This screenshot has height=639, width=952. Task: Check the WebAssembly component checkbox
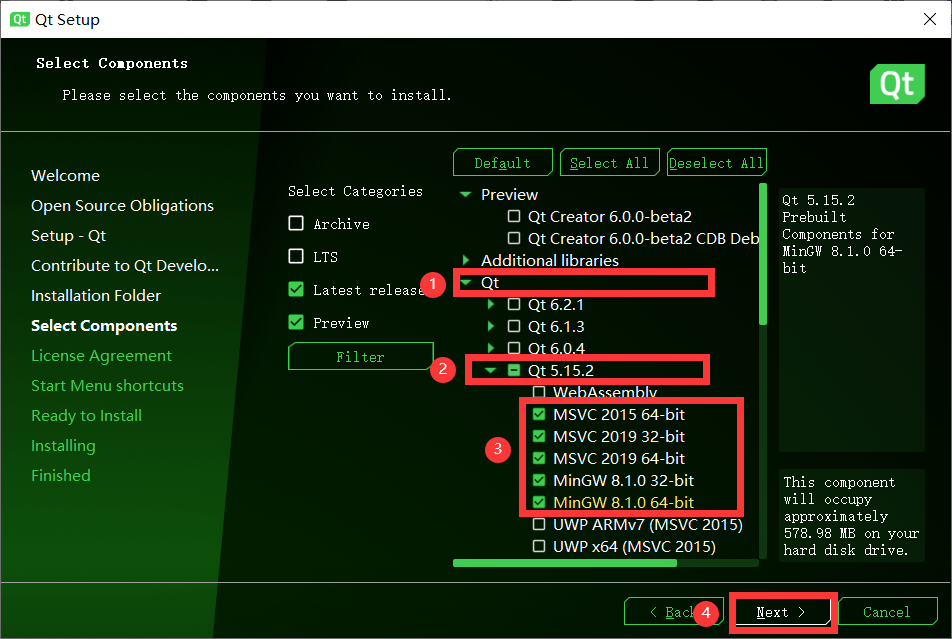click(x=539, y=392)
